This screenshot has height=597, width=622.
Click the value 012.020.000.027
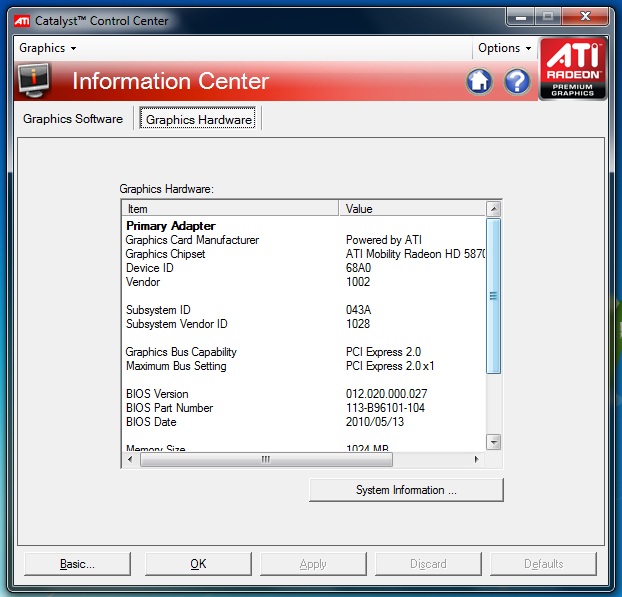coord(386,394)
